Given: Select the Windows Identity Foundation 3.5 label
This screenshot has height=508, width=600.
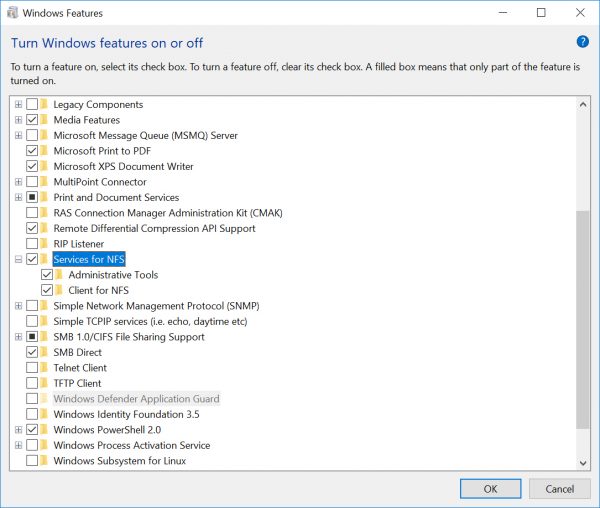Looking at the screenshot, I should coord(126,414).
